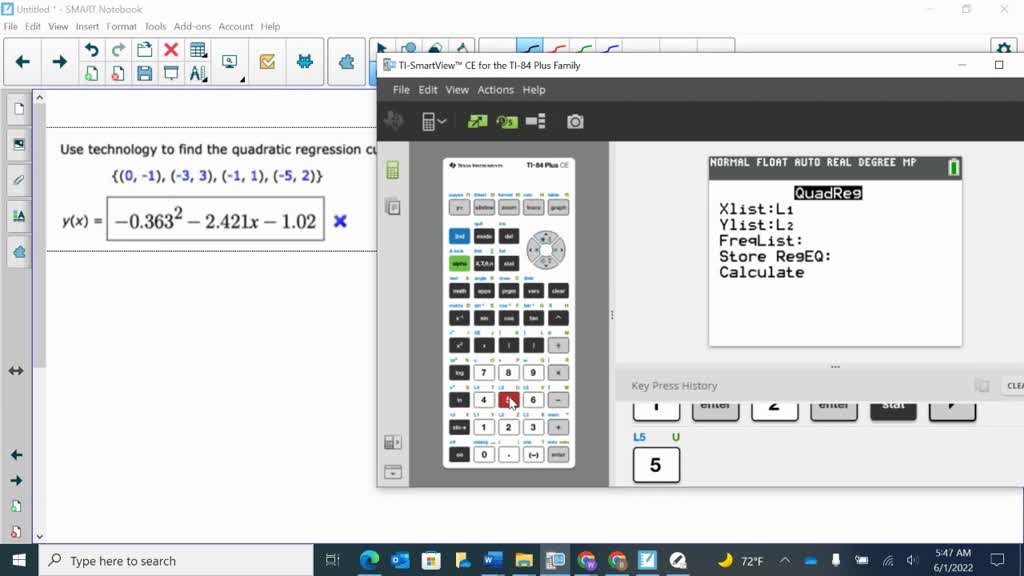This screenshot has width=1024, height=576.
Task: Click the Screen Shade icon
Action: click(171, 73)
